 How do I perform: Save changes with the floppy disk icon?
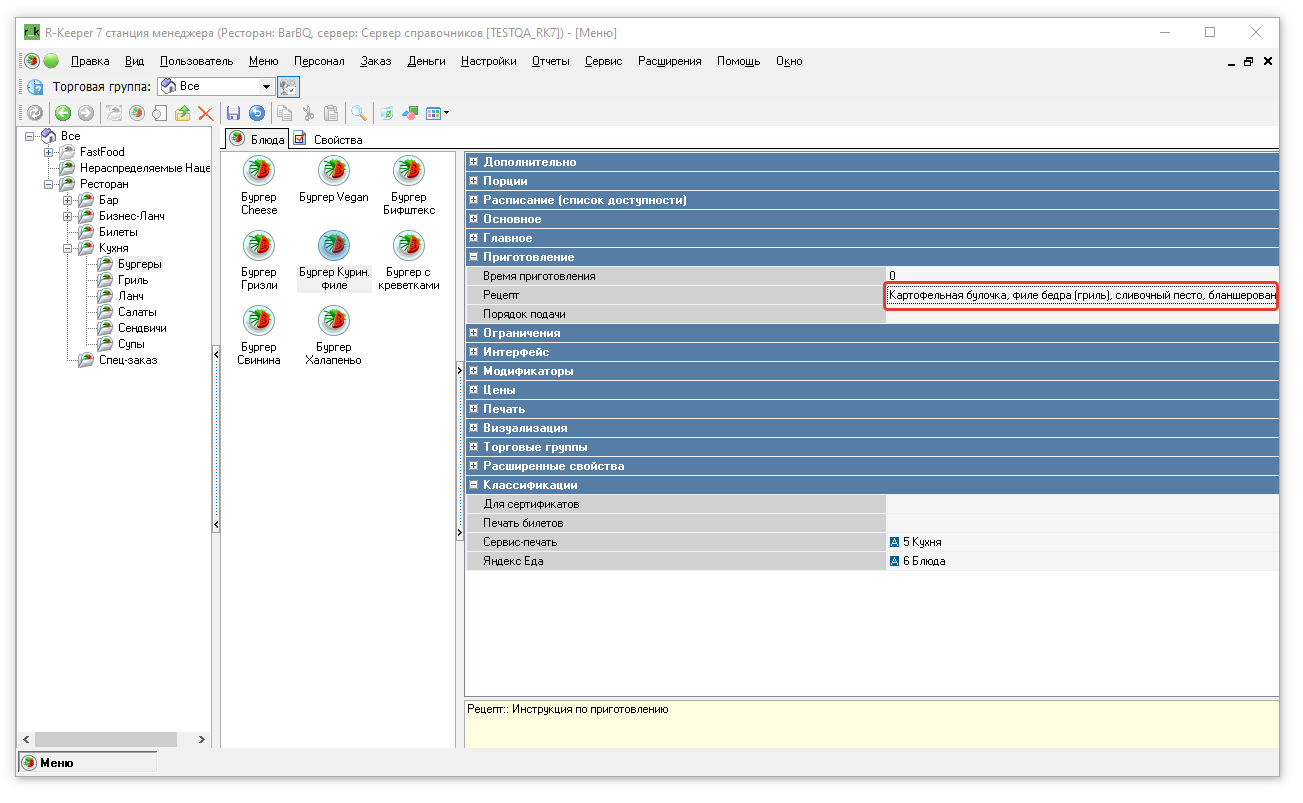pos(234,113)
